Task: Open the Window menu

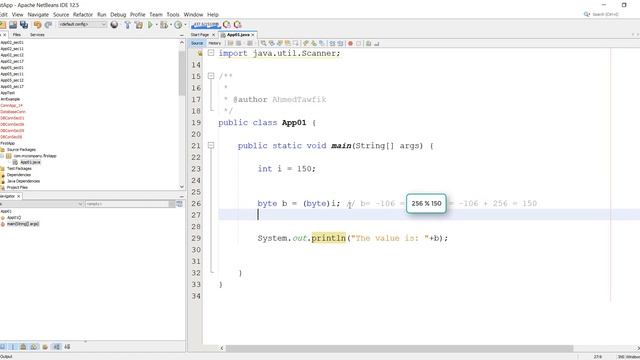Action: [x=193, y=14]
